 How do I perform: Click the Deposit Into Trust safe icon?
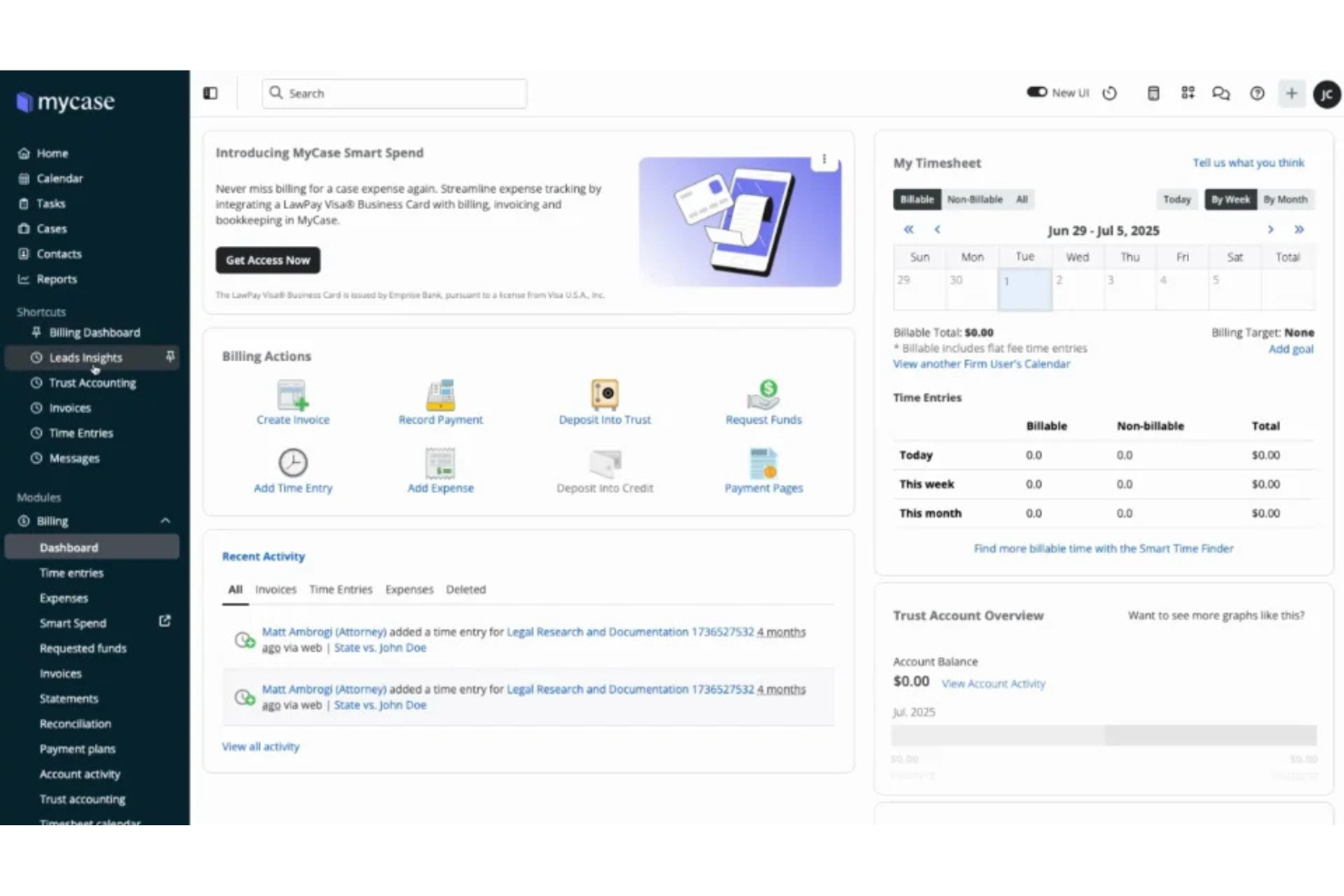coord(605,395)
